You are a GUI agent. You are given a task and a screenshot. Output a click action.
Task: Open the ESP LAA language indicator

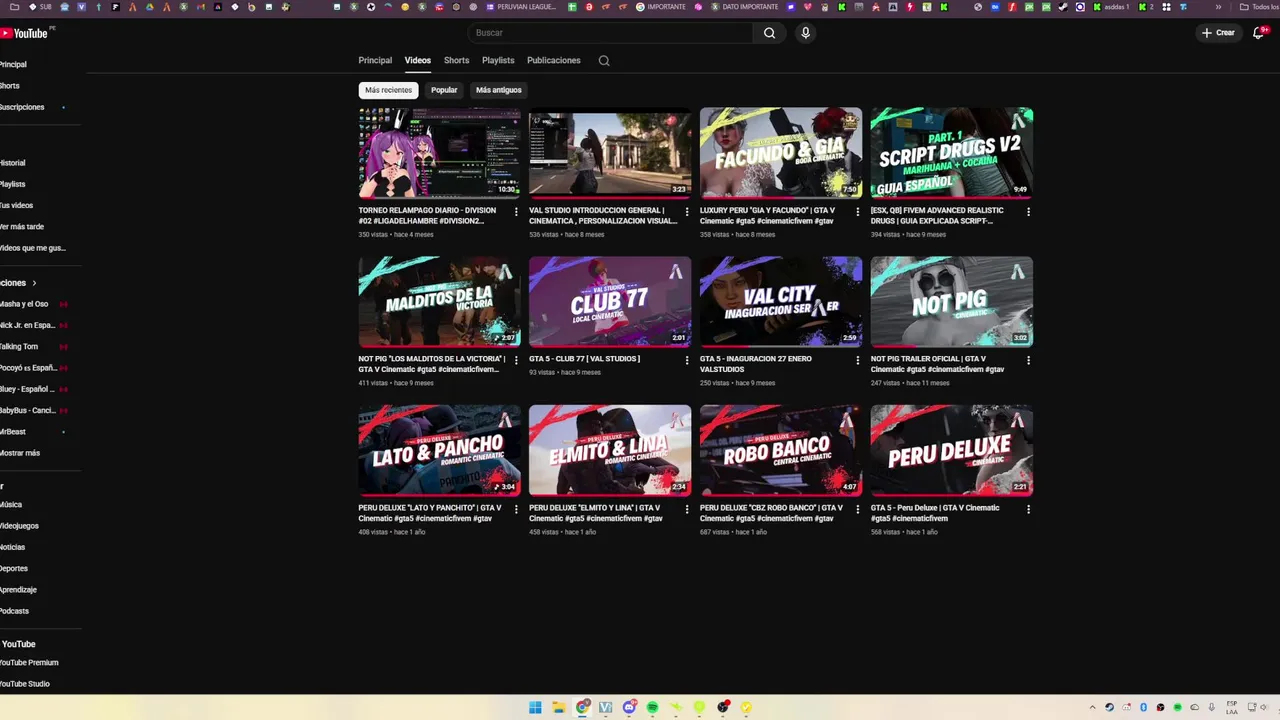pyautogui.click(x=1232, y=707)
